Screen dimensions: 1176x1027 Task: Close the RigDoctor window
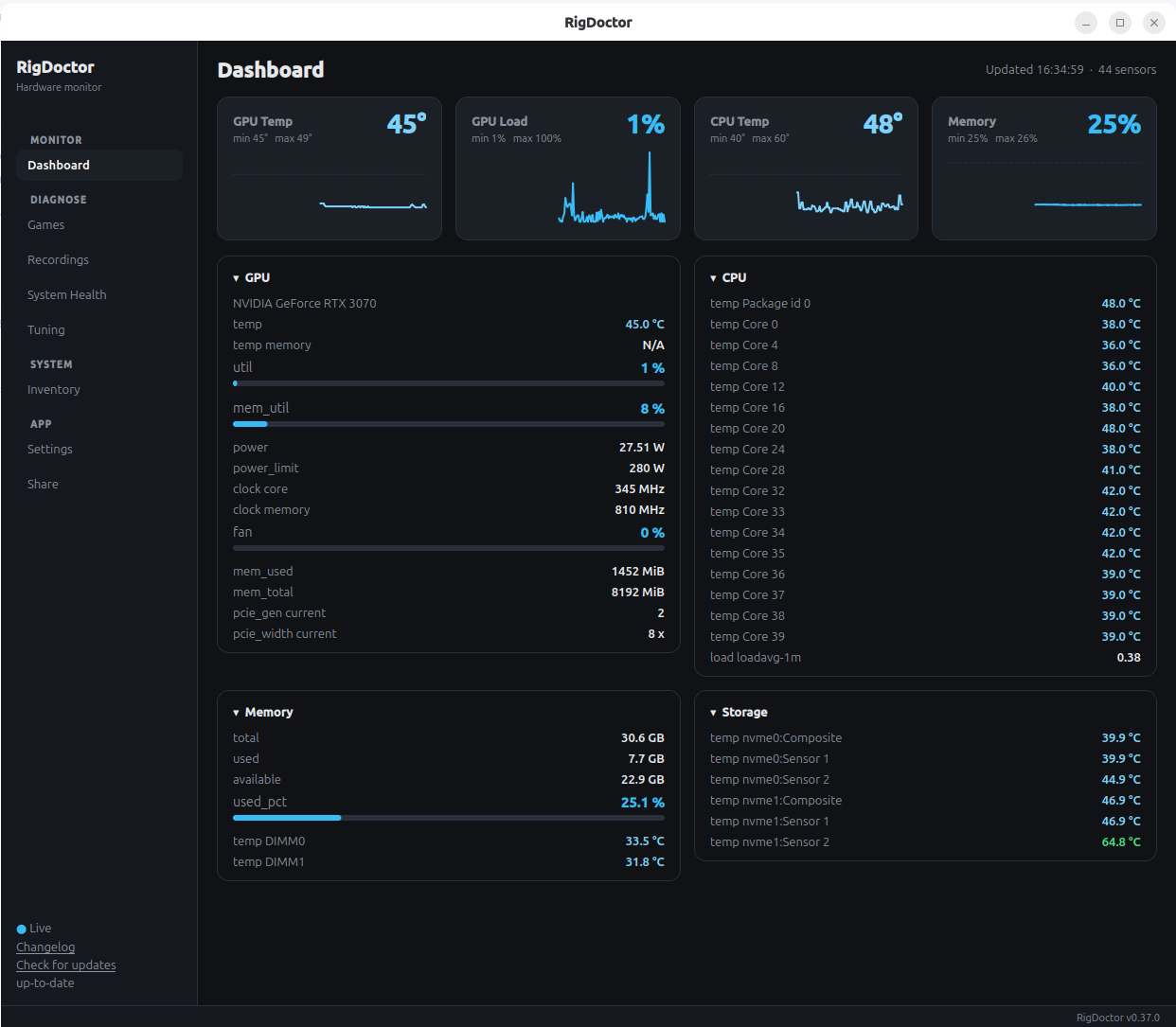(x=1154, y=23)
